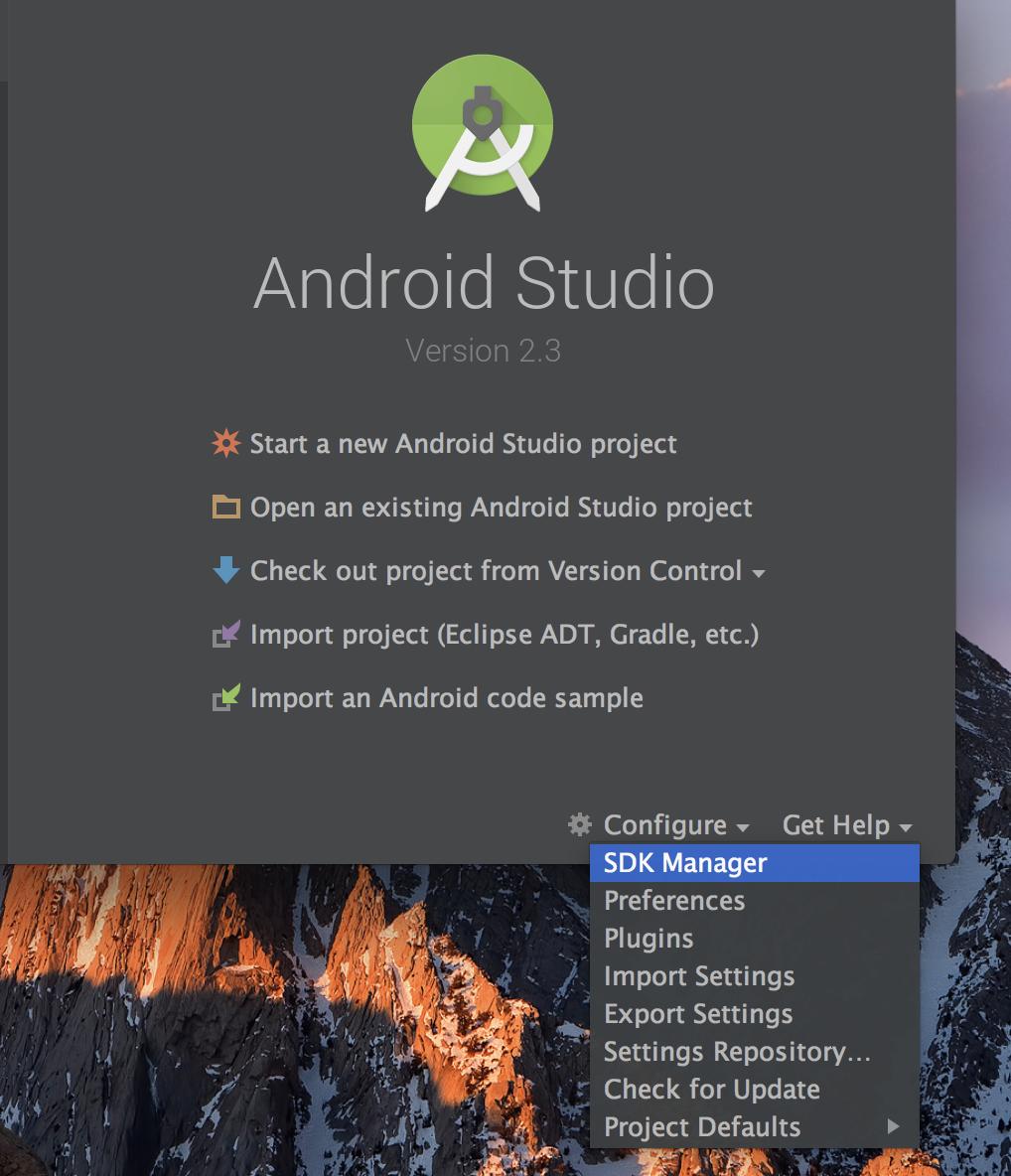Select SDK Manager from Configure menu
The height and width of the screenshot is (1176, 1011).
pos(755,862)
